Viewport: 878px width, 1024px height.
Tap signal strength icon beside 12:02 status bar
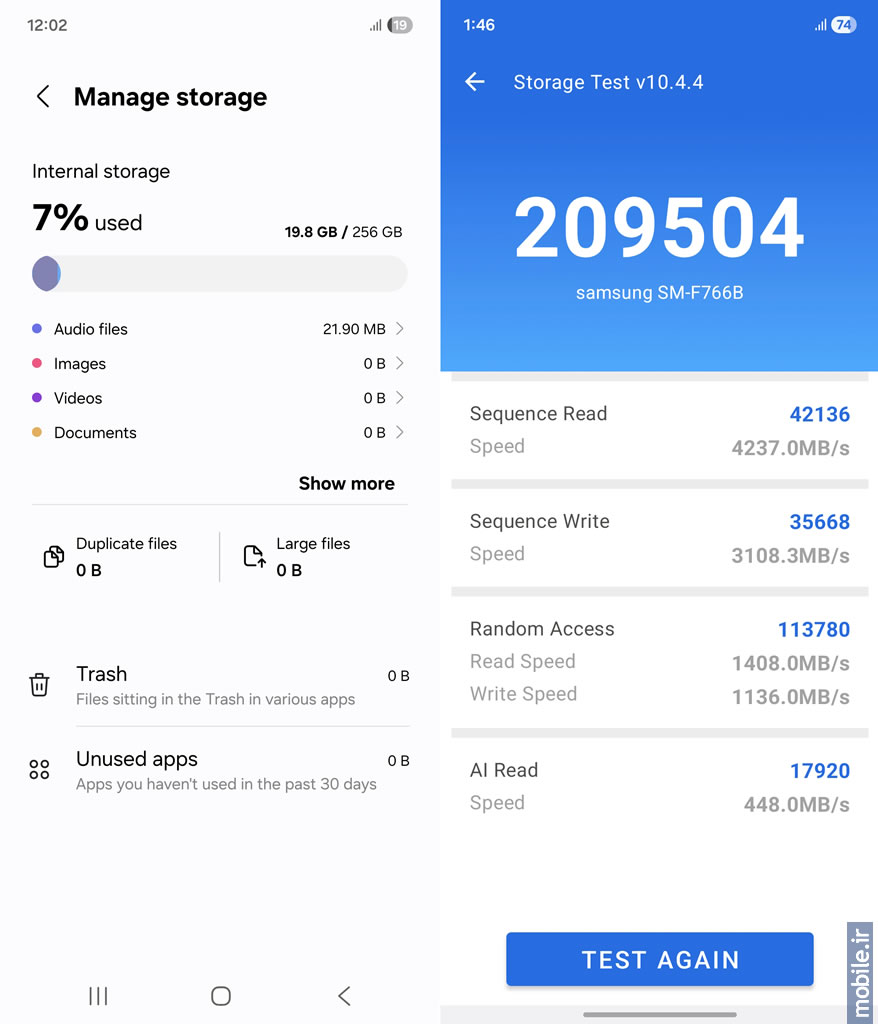376,26
